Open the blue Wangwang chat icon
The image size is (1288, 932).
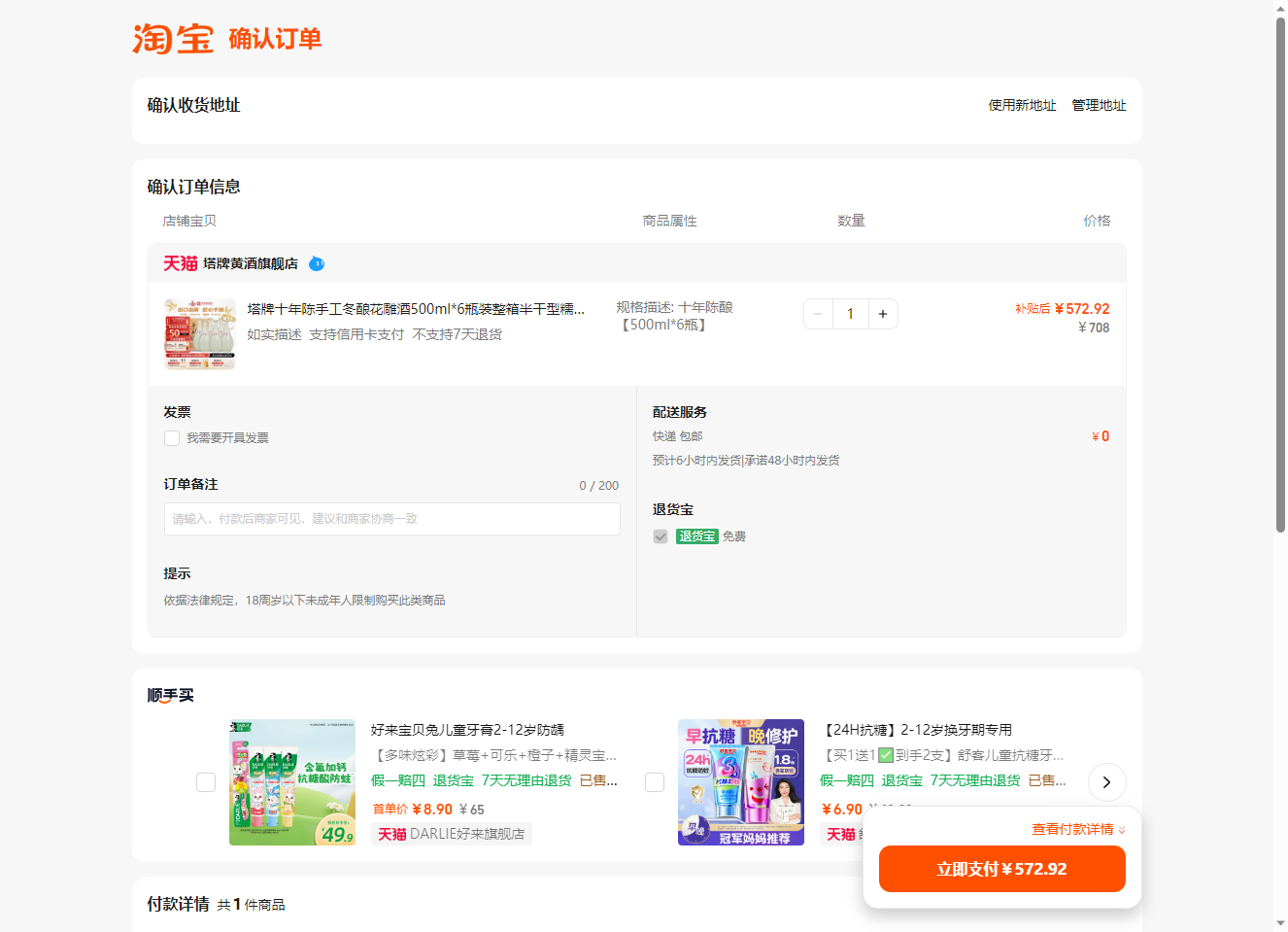coord(317,263)
